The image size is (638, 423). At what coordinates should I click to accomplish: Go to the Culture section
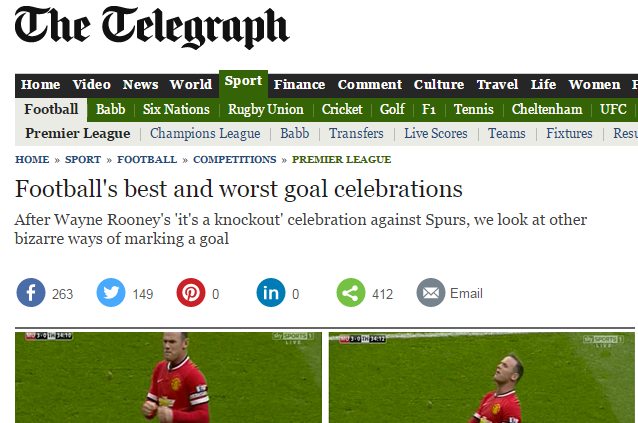tap(439, 85)
